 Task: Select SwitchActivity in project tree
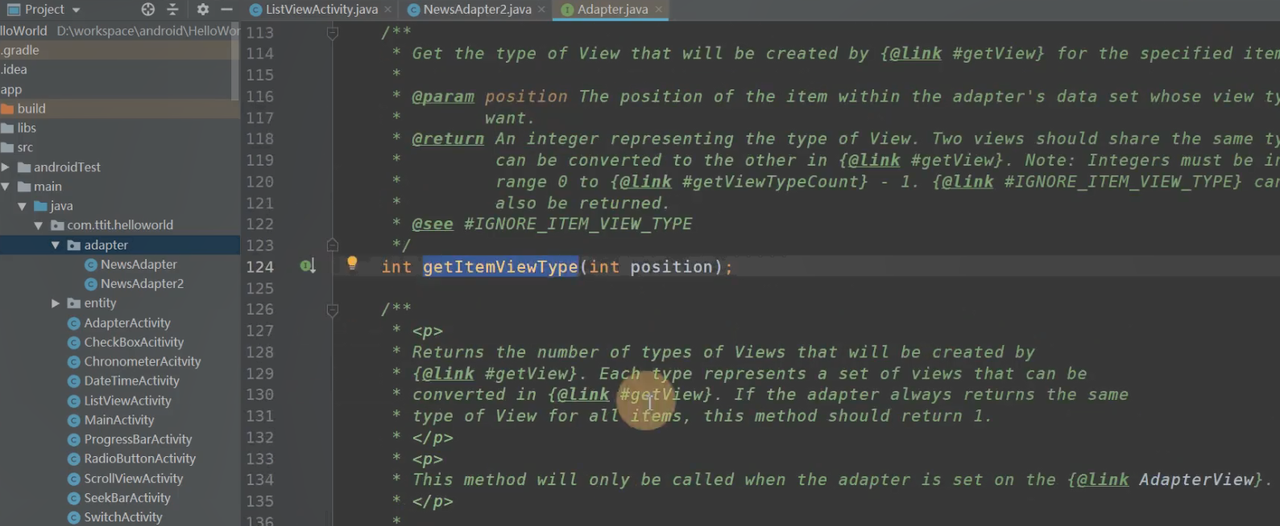[123, 518]
